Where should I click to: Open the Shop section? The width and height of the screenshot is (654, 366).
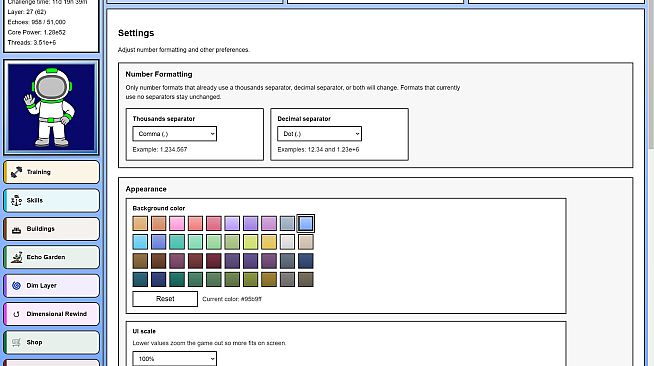(52, 342)
